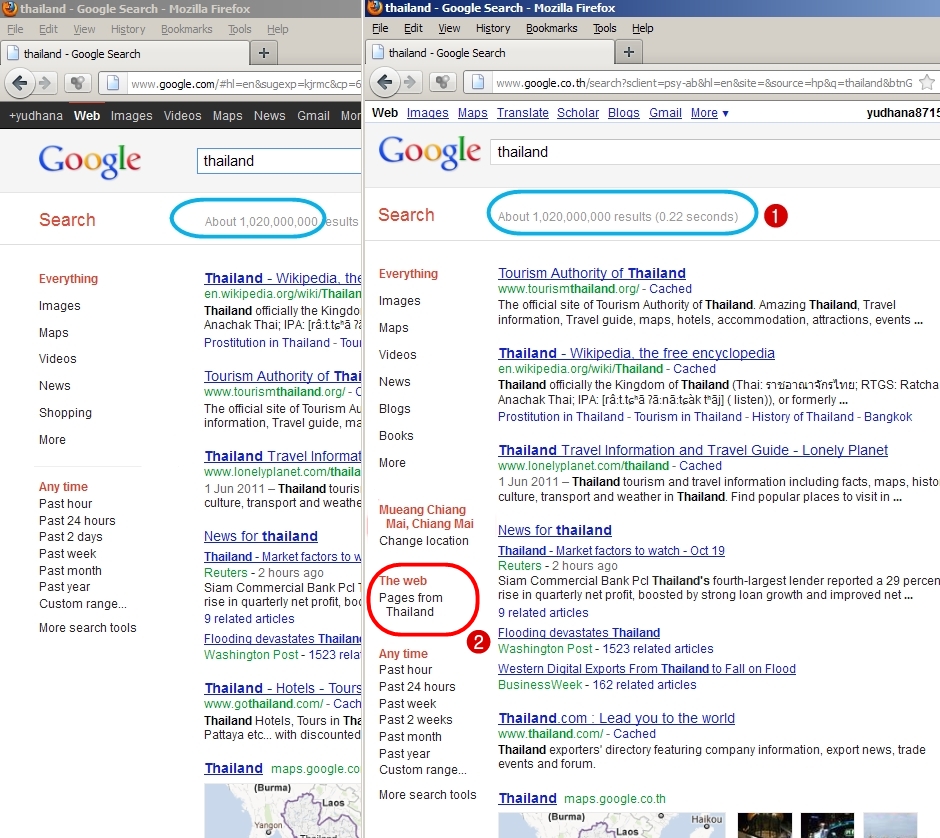The image size is (940, 838).
Task: Expand "More" in the left search sidebar
Action: 391,462
